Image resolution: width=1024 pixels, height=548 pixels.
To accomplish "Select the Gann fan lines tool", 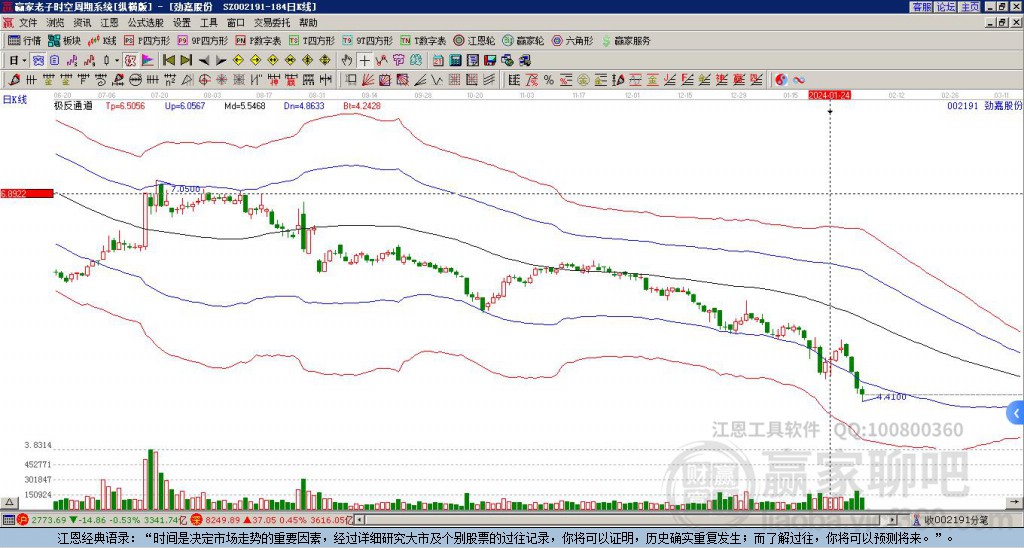I will (x=368, y=80).
